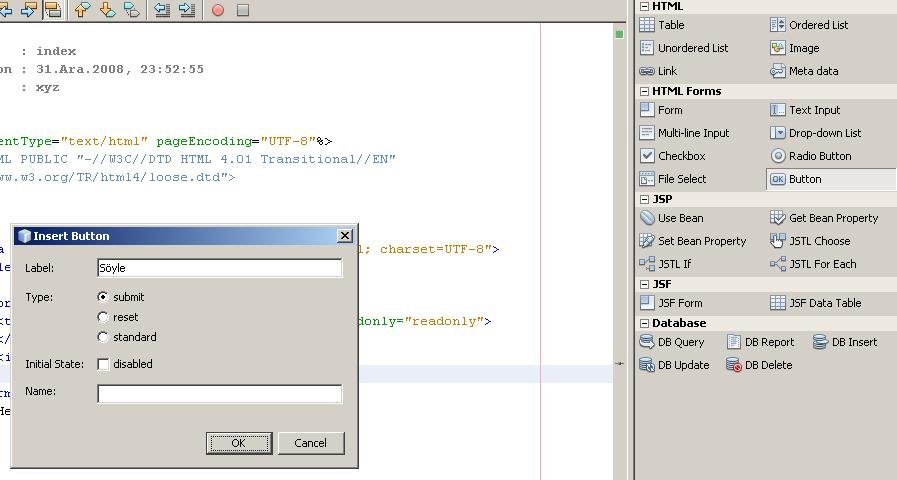
Task: Select Unordered List palette item
Action: (x=684, y=48)
